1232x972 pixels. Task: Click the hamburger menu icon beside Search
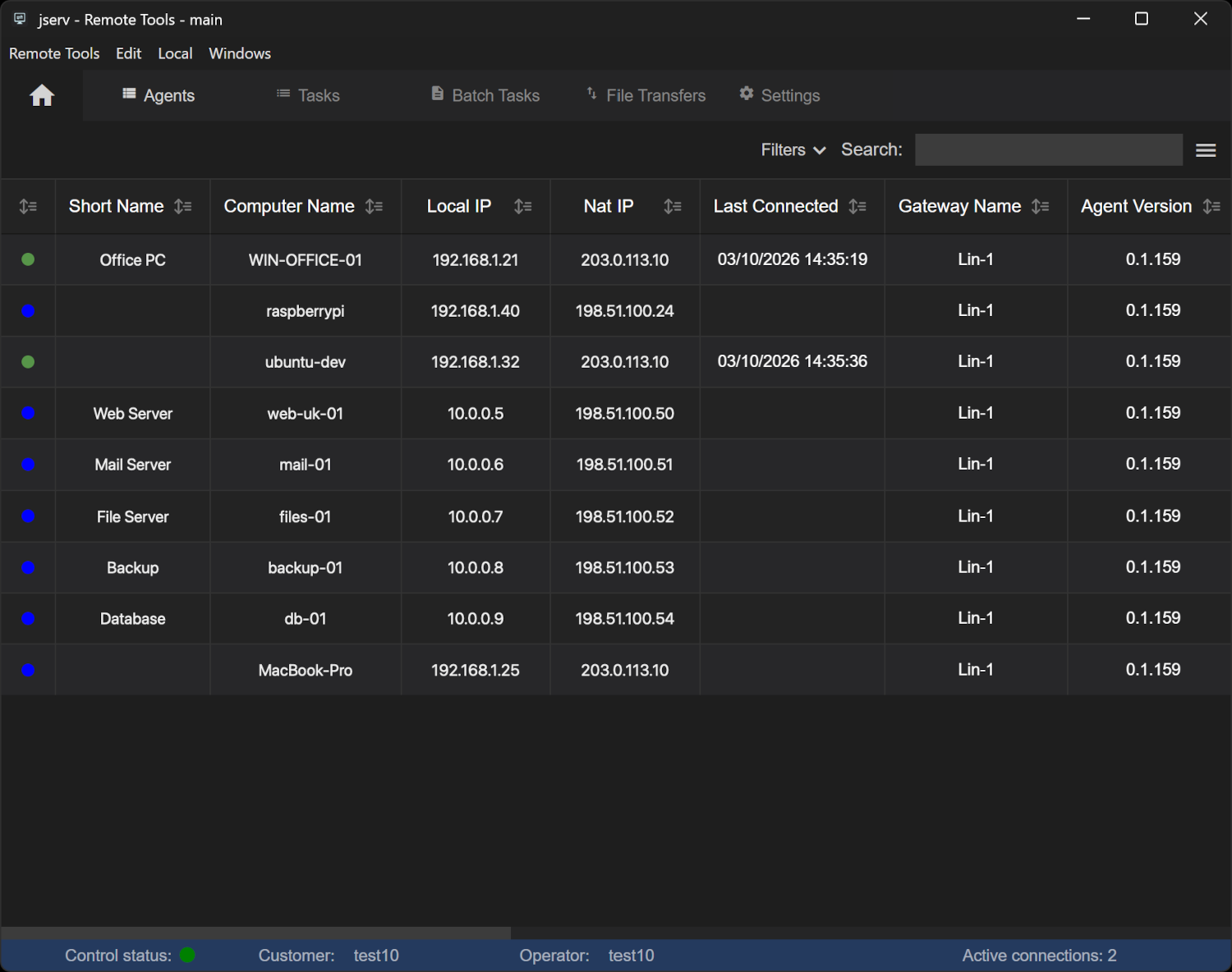pyautogui.click(x=1206, y=150)
